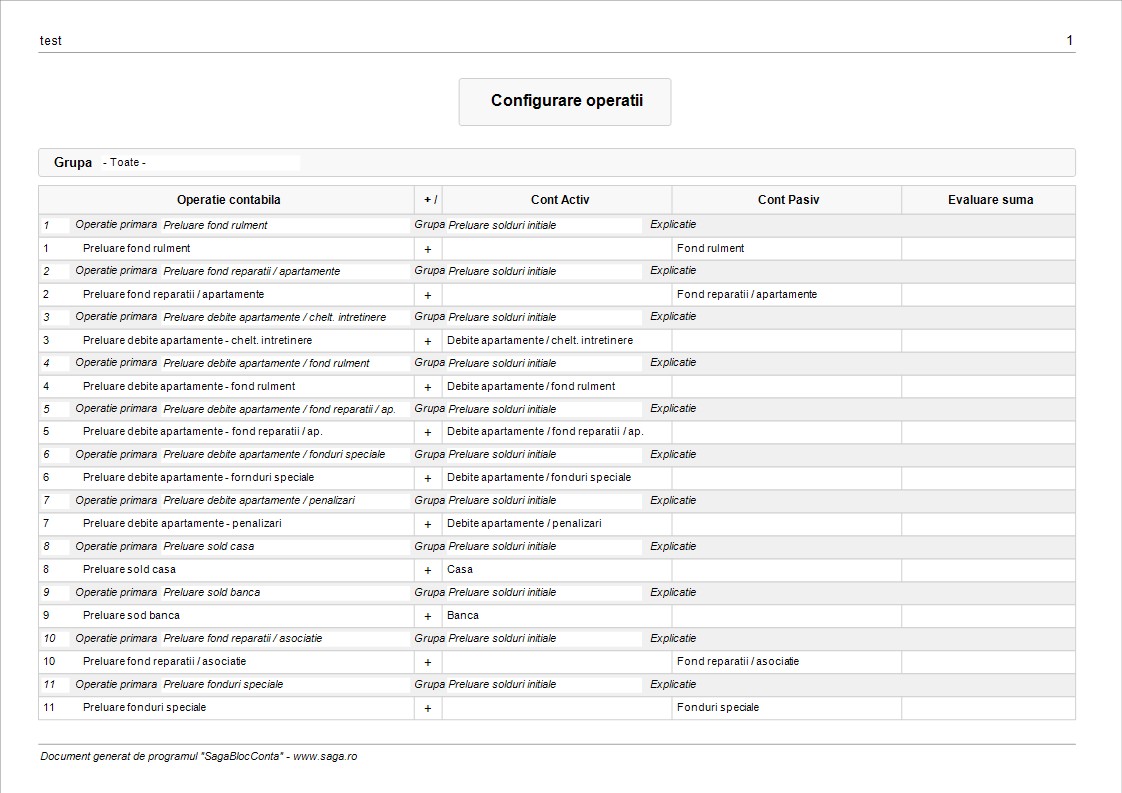Select italic 'Preluare debite apartamente / penalizari'
1122x793 pixels.
pyautogui.click(x=259, y=500)
